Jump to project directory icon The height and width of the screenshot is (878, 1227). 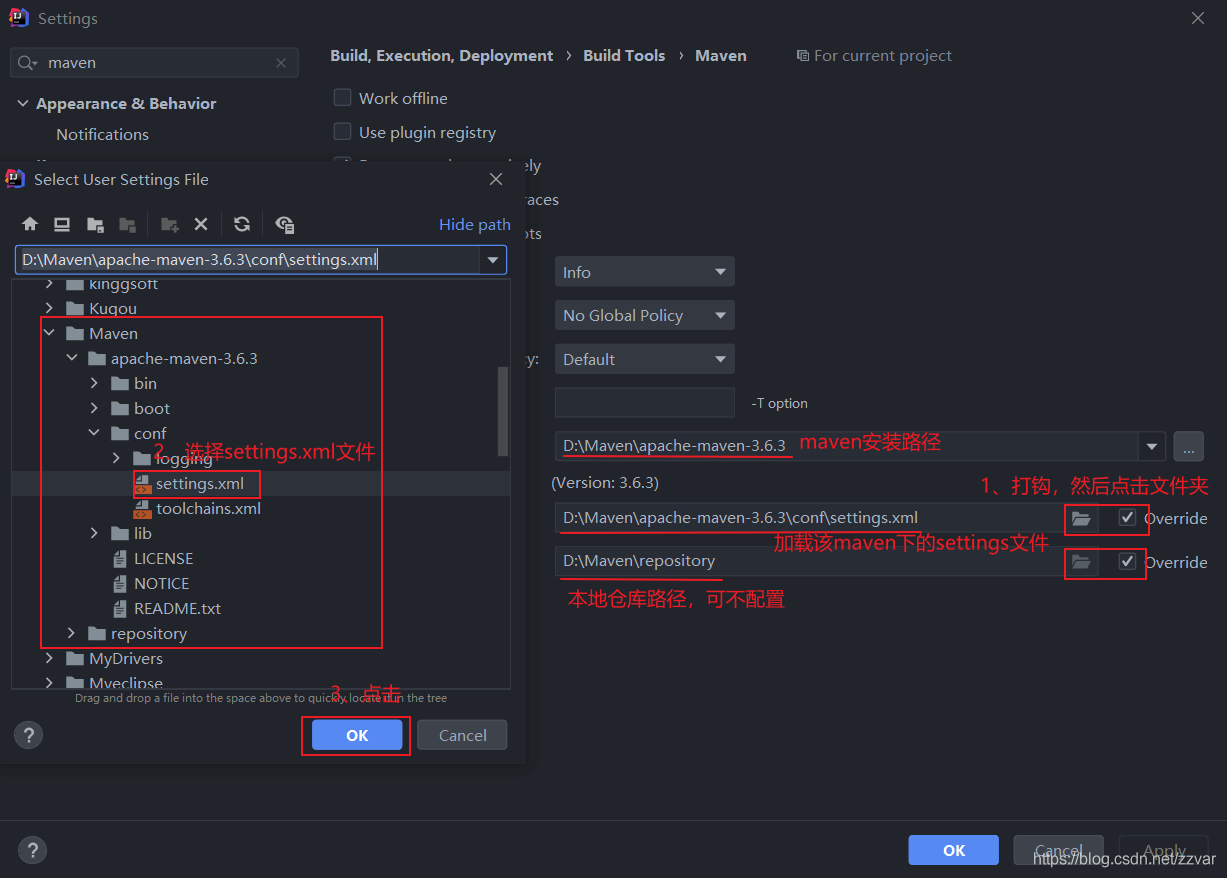(x=95, y=224)
